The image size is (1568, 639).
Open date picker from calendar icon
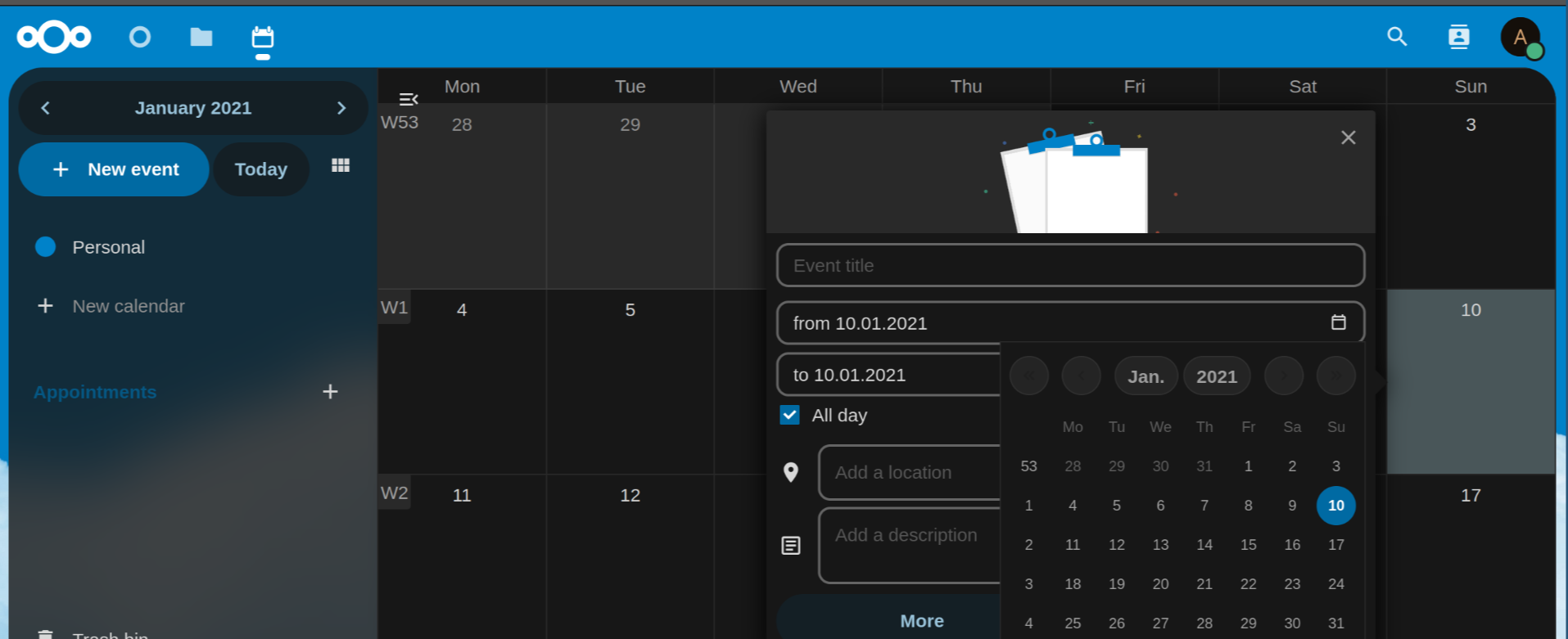(1339, 322)
